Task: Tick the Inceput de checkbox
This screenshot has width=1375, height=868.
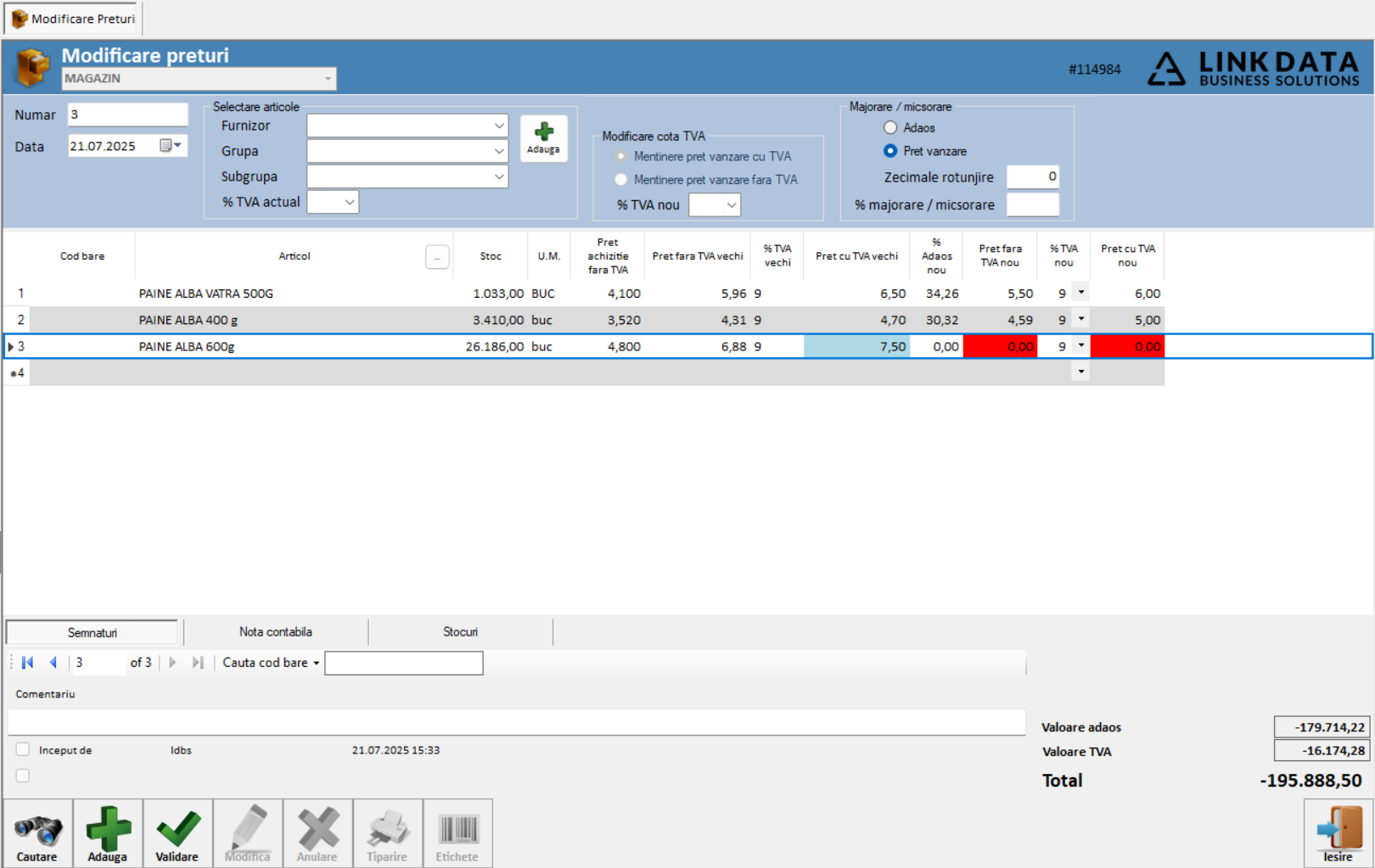Action: pos(23,749)
